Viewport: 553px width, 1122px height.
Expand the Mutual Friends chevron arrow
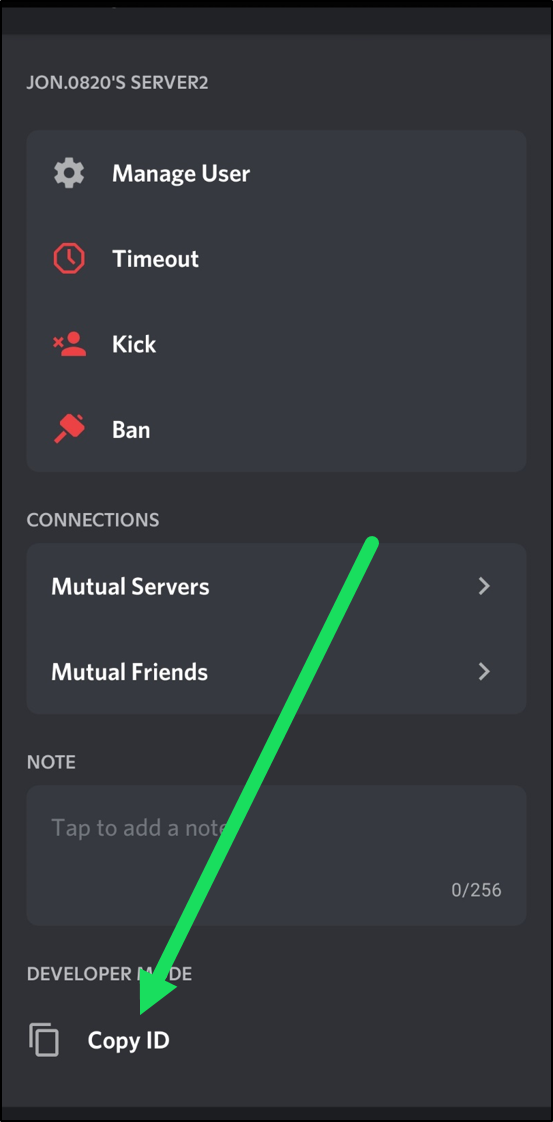484,671
